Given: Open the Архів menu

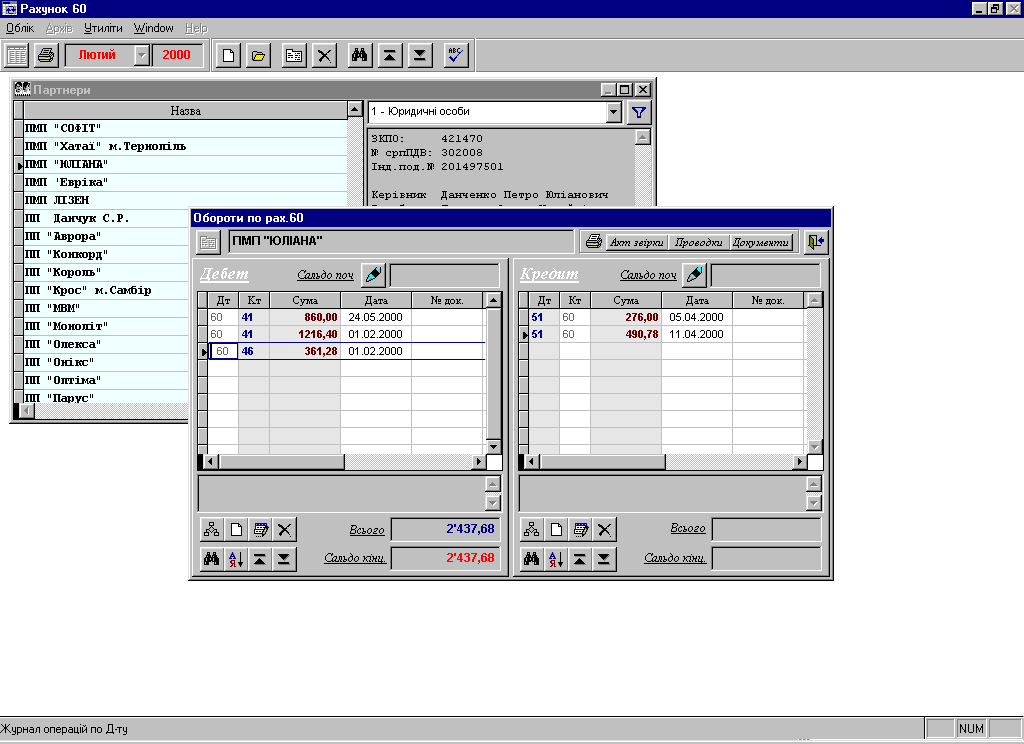Looking at the screenshot, I should pyautogui.click(x=59, y=28).
